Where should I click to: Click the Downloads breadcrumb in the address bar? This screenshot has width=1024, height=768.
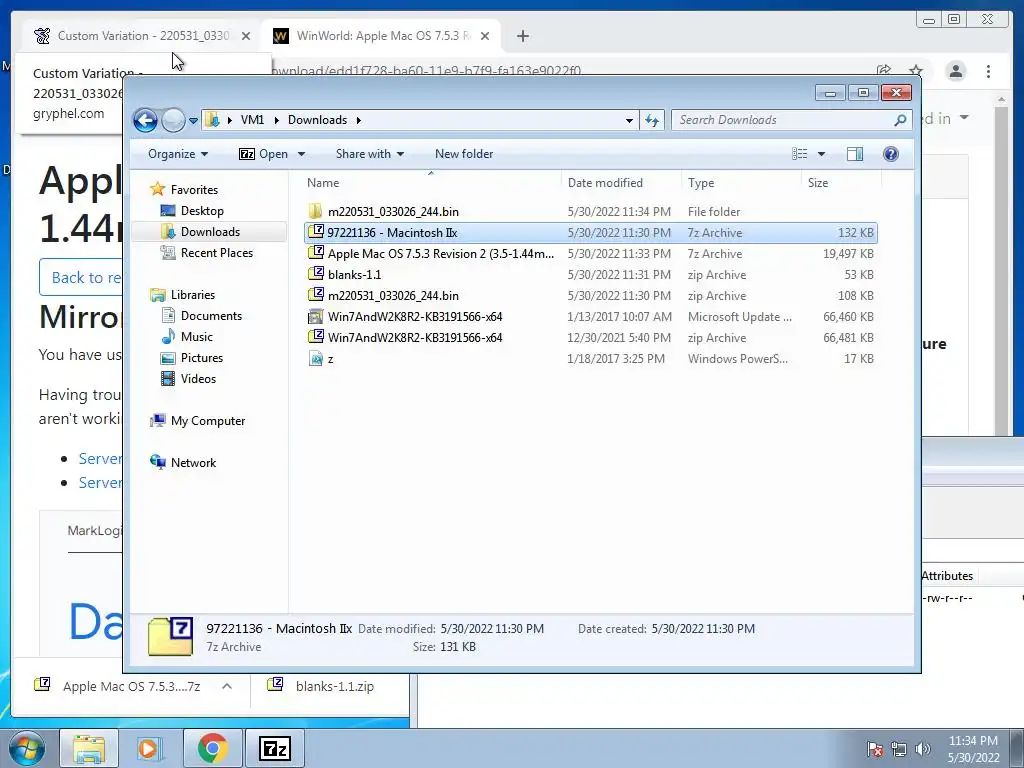point(317,120)
